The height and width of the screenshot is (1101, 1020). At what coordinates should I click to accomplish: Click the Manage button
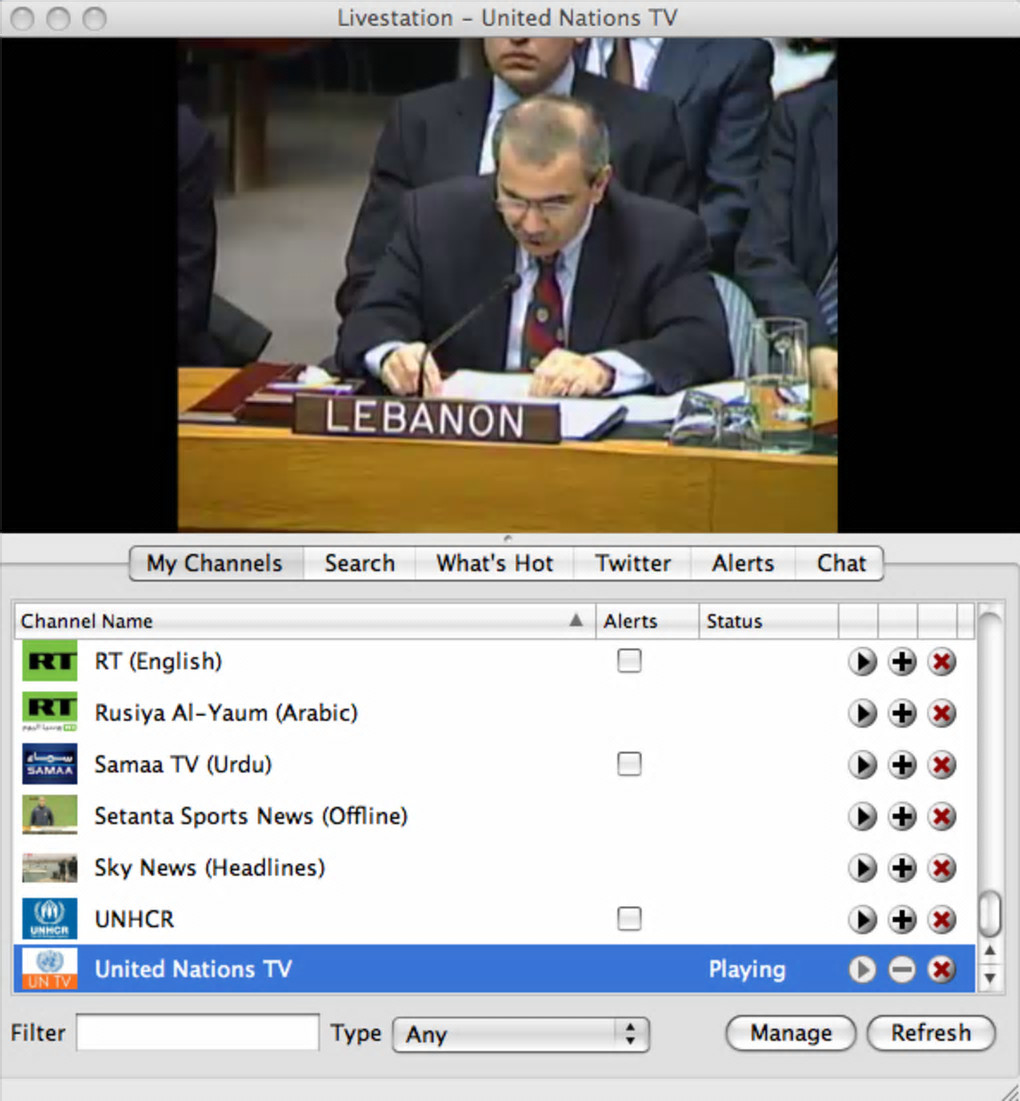791,1033
